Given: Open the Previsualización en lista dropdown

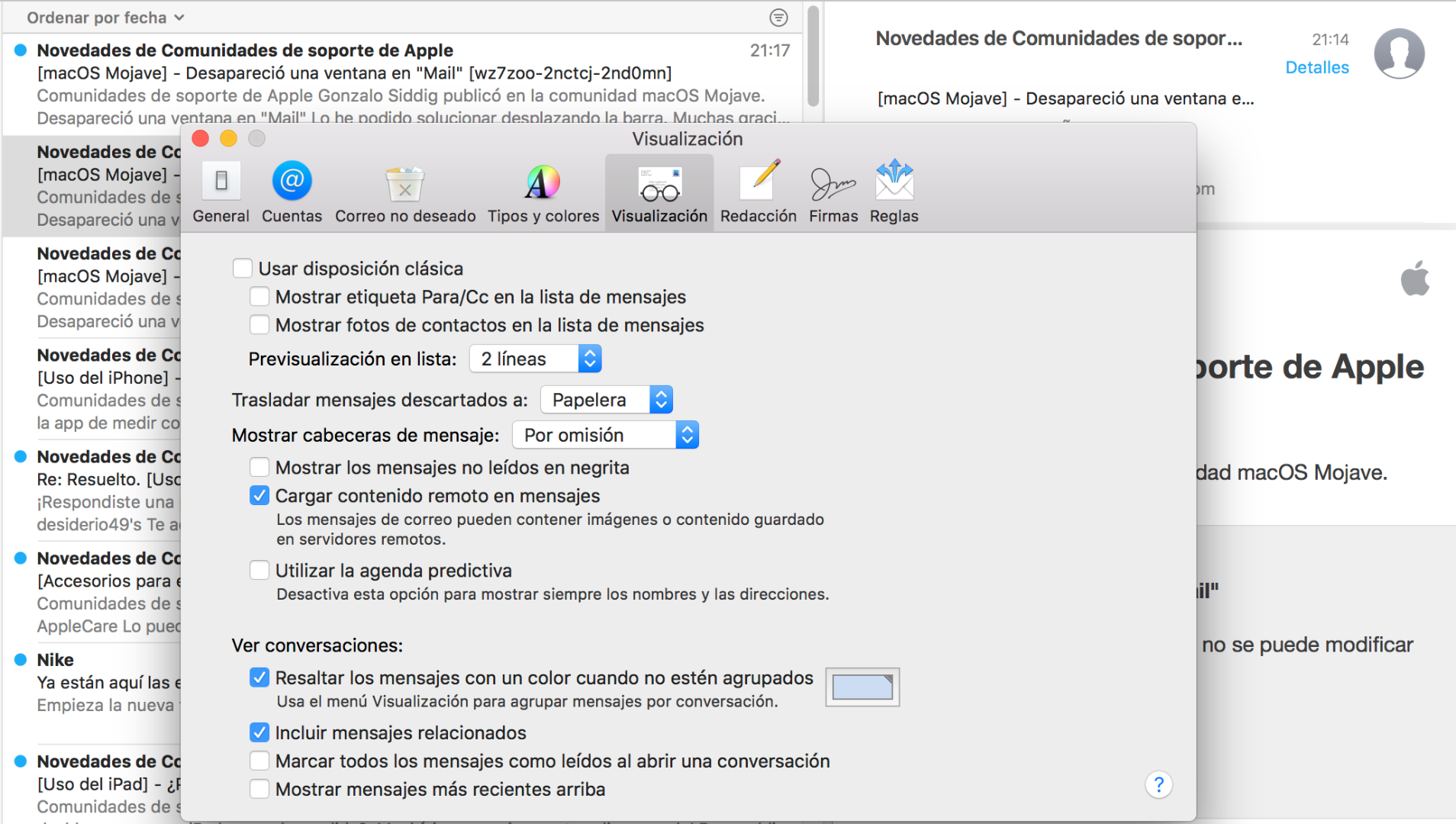Looking at the screenshot, I should [536, 359].
